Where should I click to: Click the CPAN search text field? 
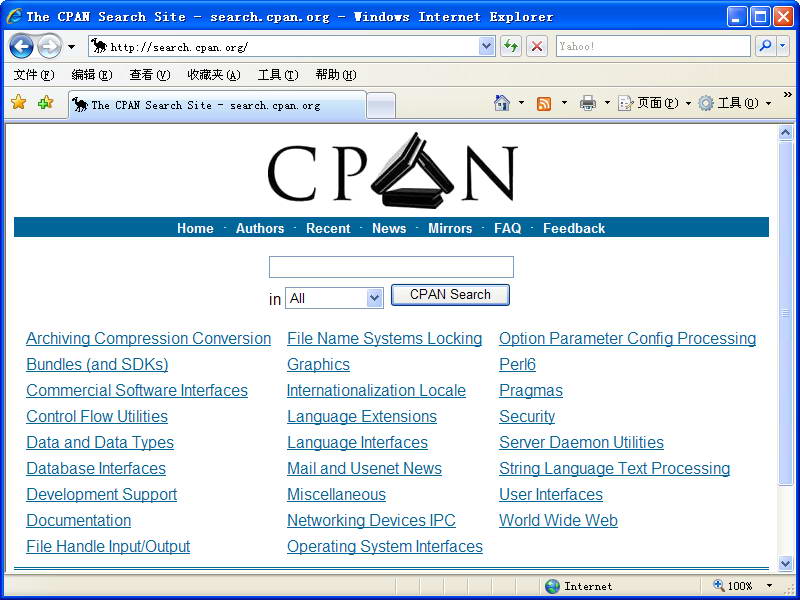(x=391, y=267)
